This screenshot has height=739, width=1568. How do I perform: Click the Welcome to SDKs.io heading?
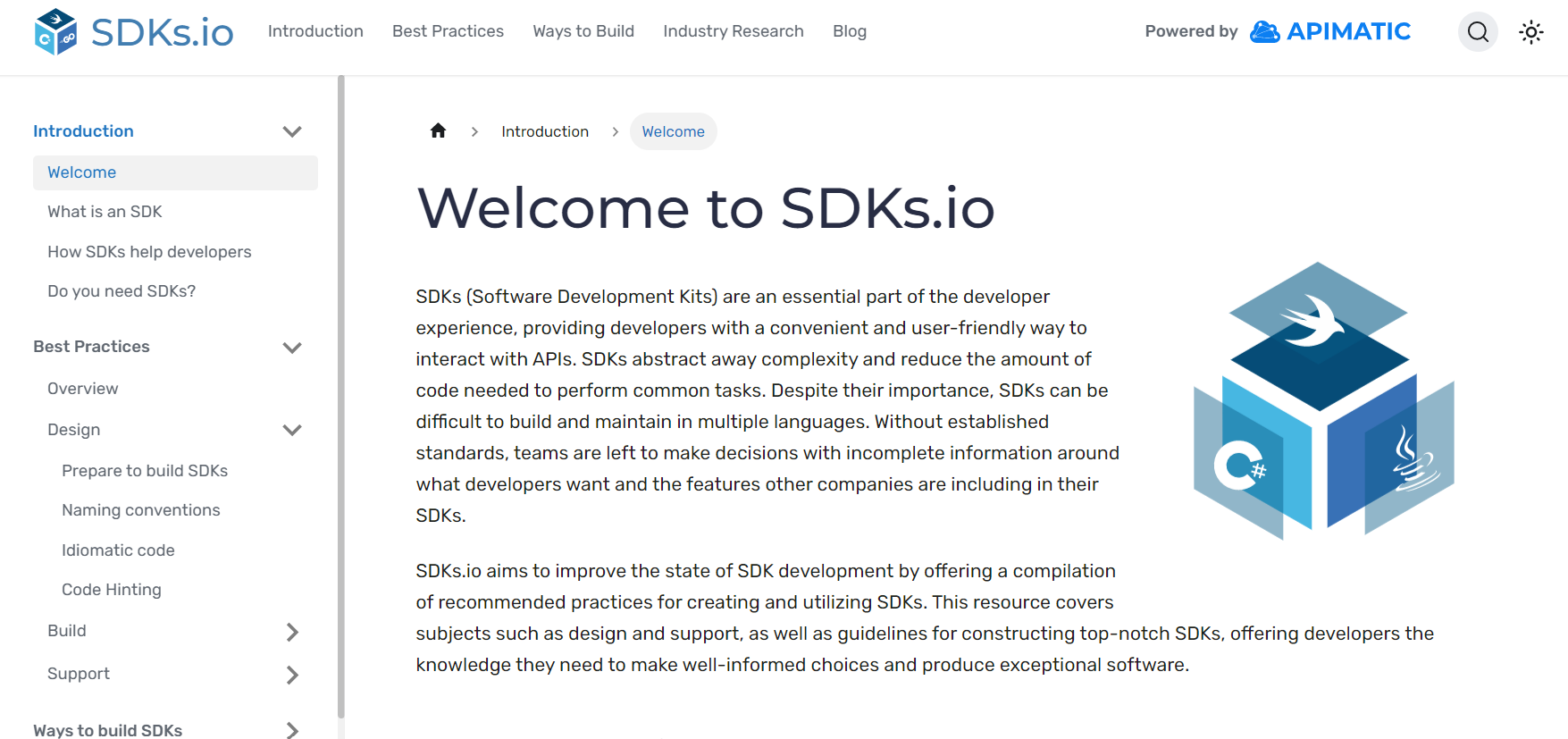[x=706, y=208]
